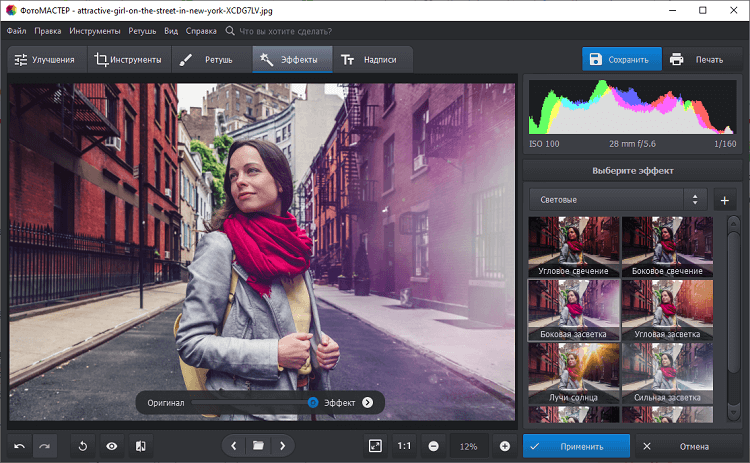Click the Оригинал–Эффект slider handle

313,402
